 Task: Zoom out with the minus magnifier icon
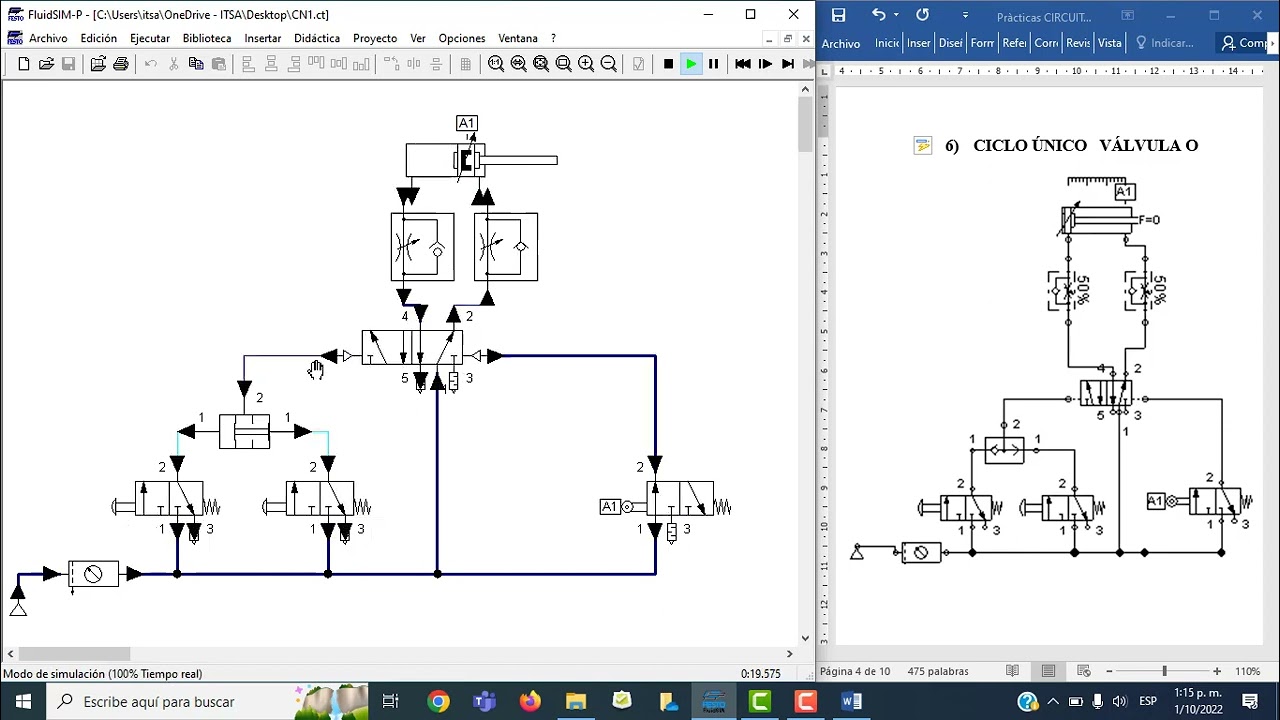click(x=608, y=64)
